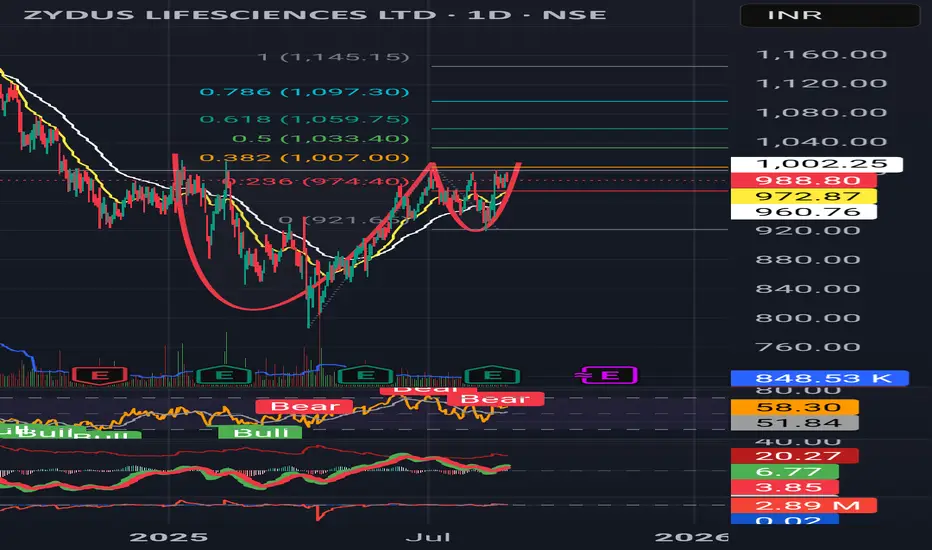Viewport: 932px width, 550px height.
Task: Click the 880.00 price axis label
Action: point(808,259)
